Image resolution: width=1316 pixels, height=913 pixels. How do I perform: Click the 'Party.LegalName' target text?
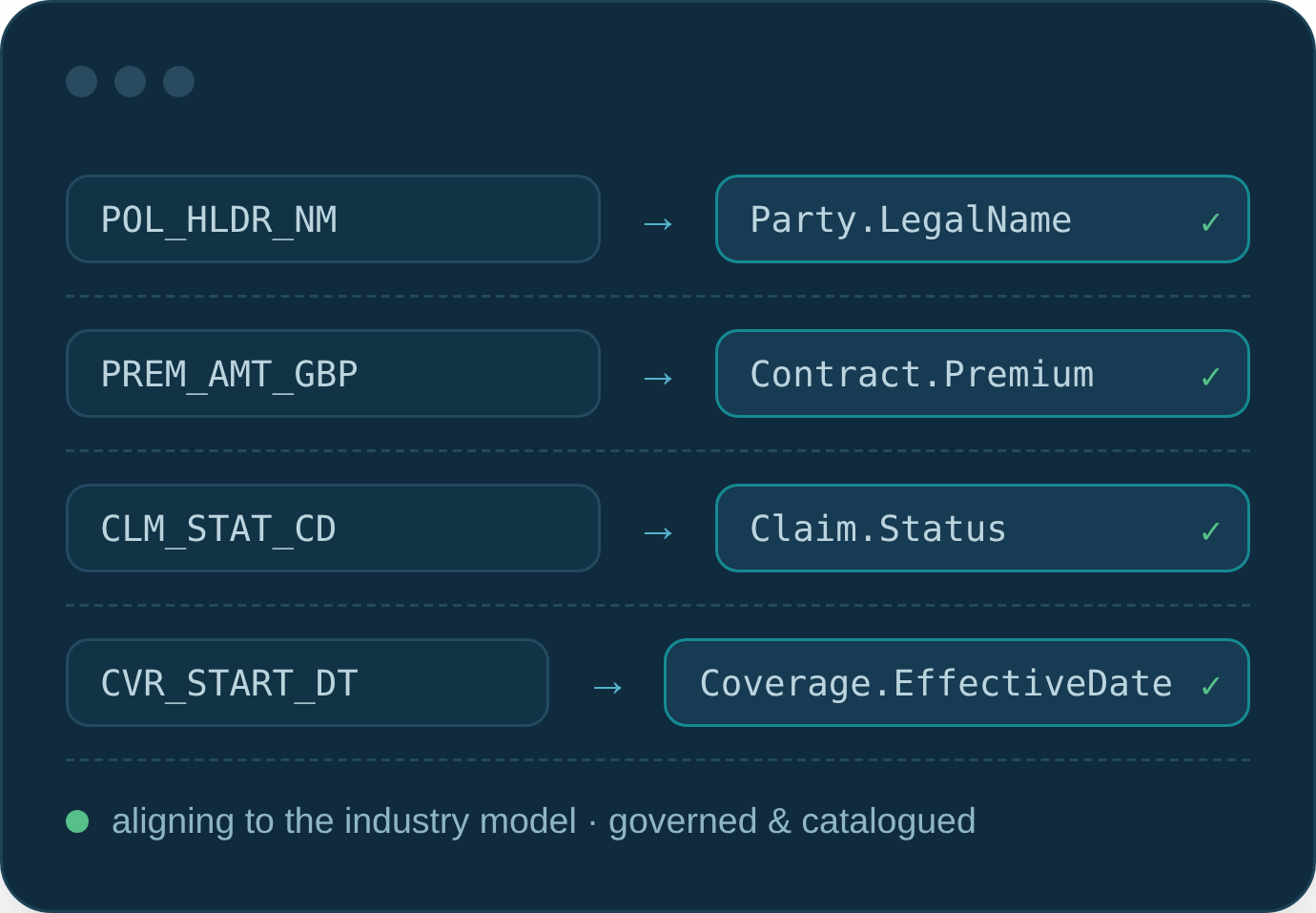click(911, 220)
